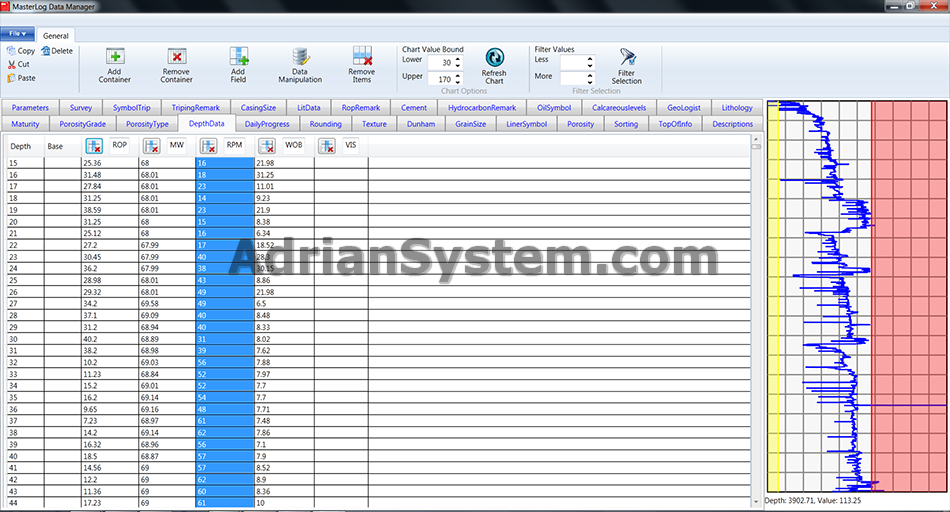Switch to the LitData tab
This screenshot has height=512, width=950.
309,108
